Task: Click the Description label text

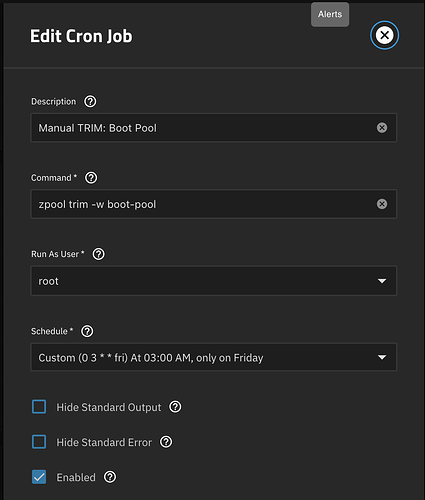Action: point(54,102)
